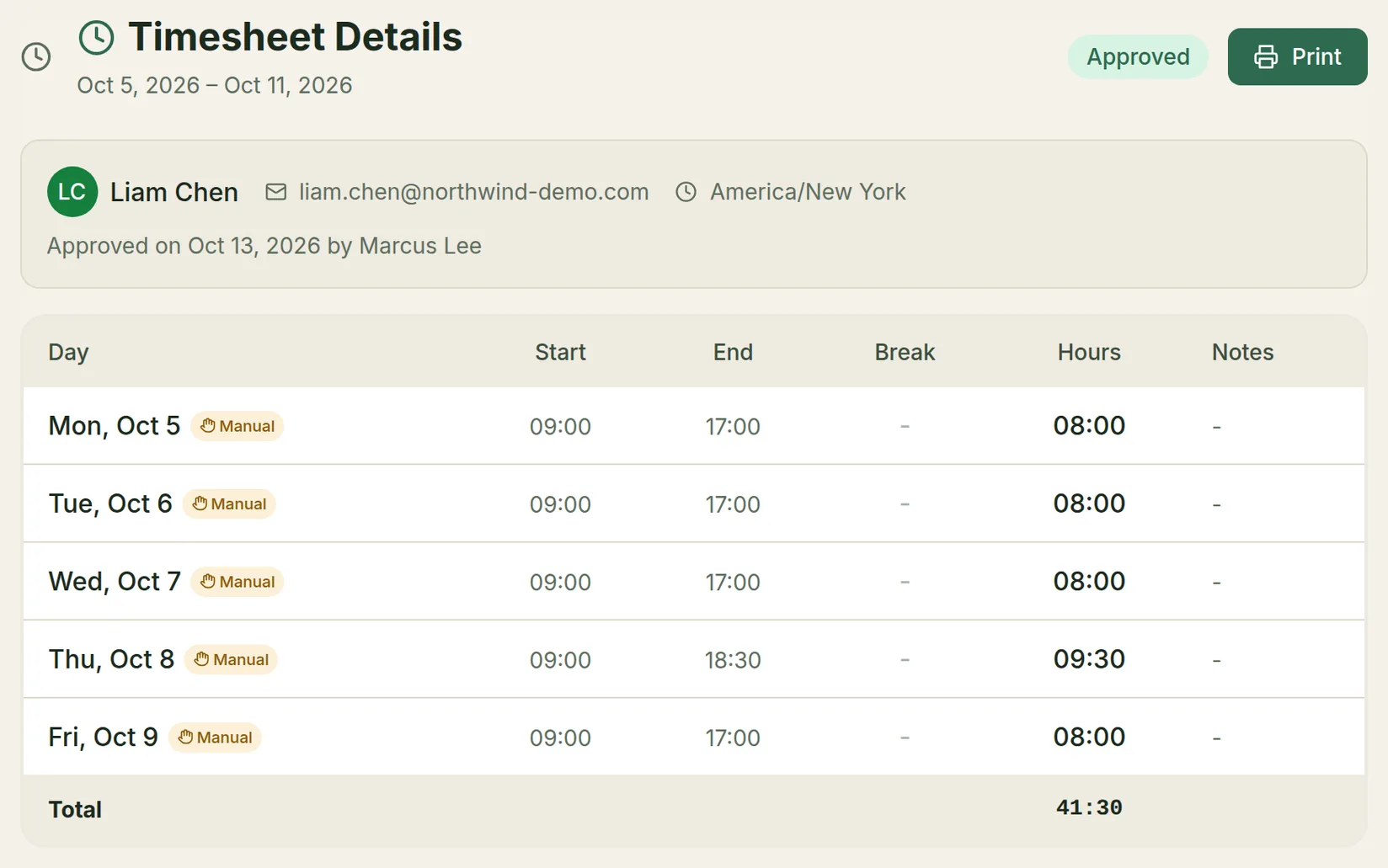1388x868 pixels.
Task: Click the green clock icon beside Timesheet Details
Action: 96,38
